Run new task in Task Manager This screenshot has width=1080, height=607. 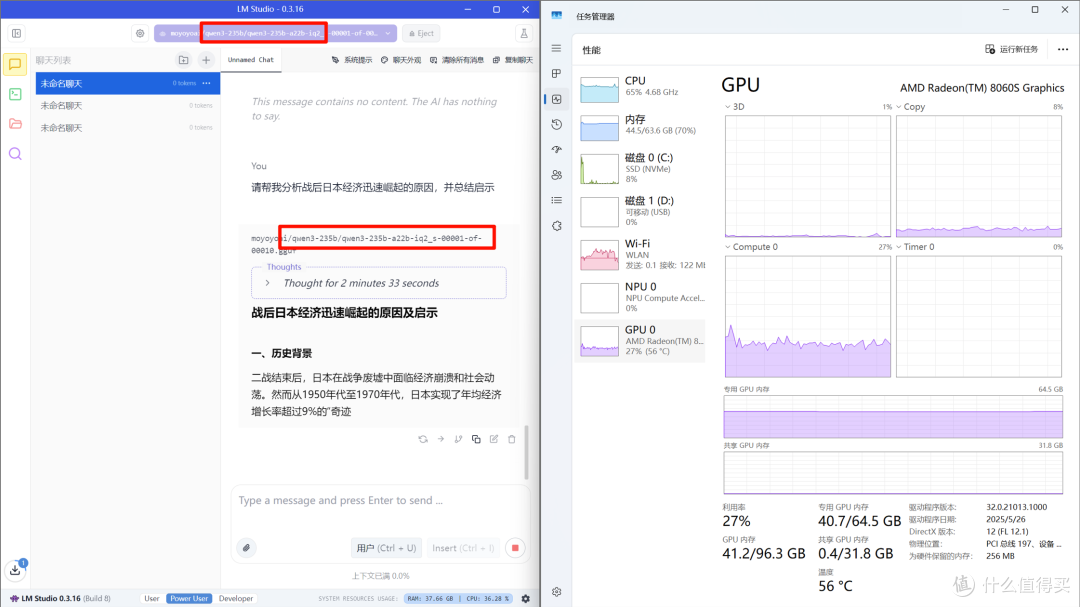click(x=1011, y=49)
